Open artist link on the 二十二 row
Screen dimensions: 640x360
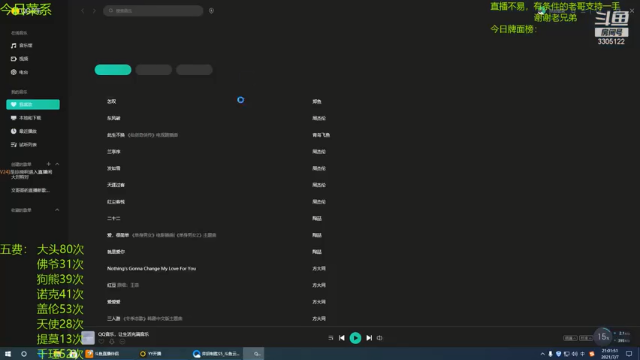(317, 218)
